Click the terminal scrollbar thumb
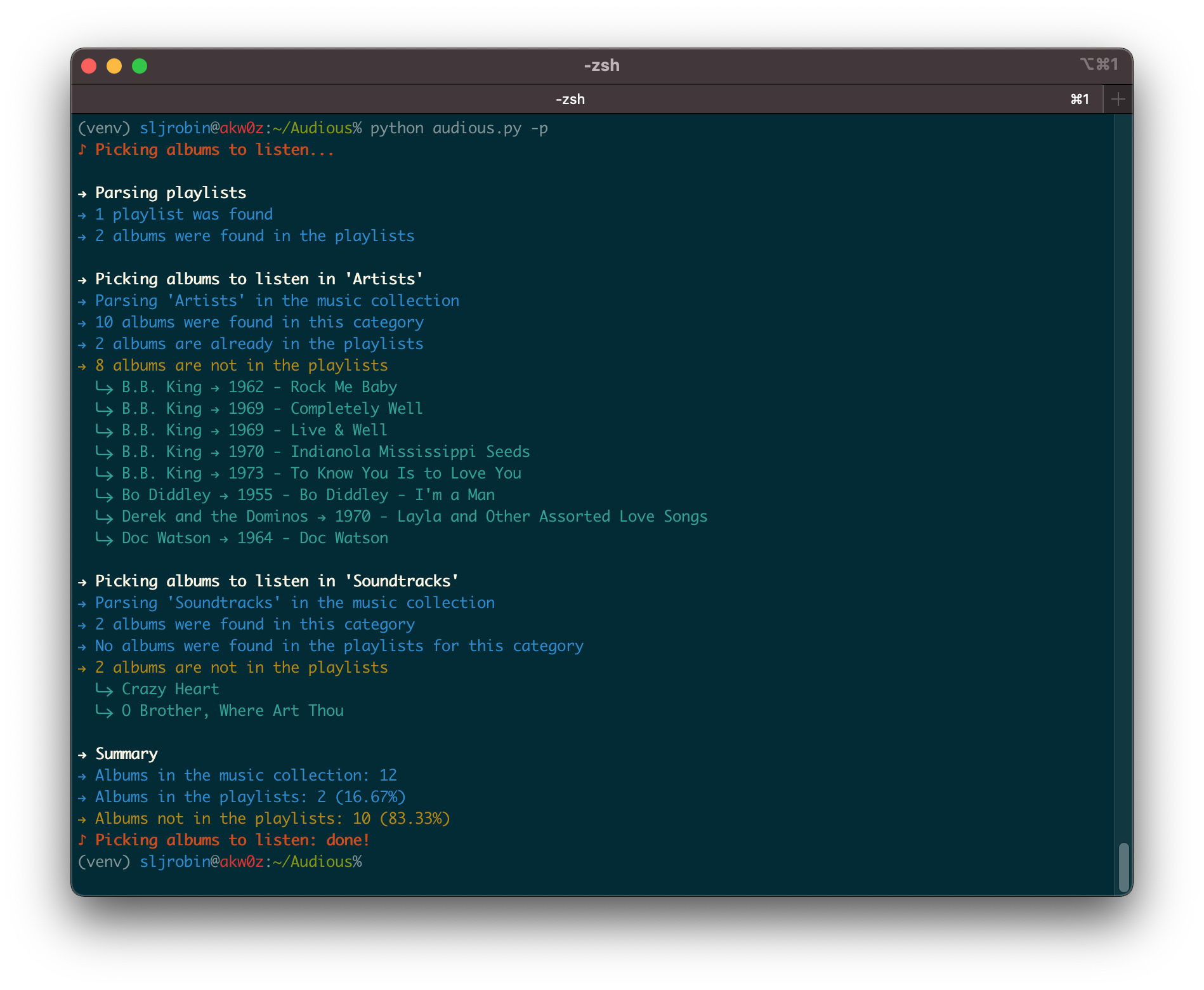Image resolution: width=1204 pixels, height=990 pixels. [x=1123, y=867]
